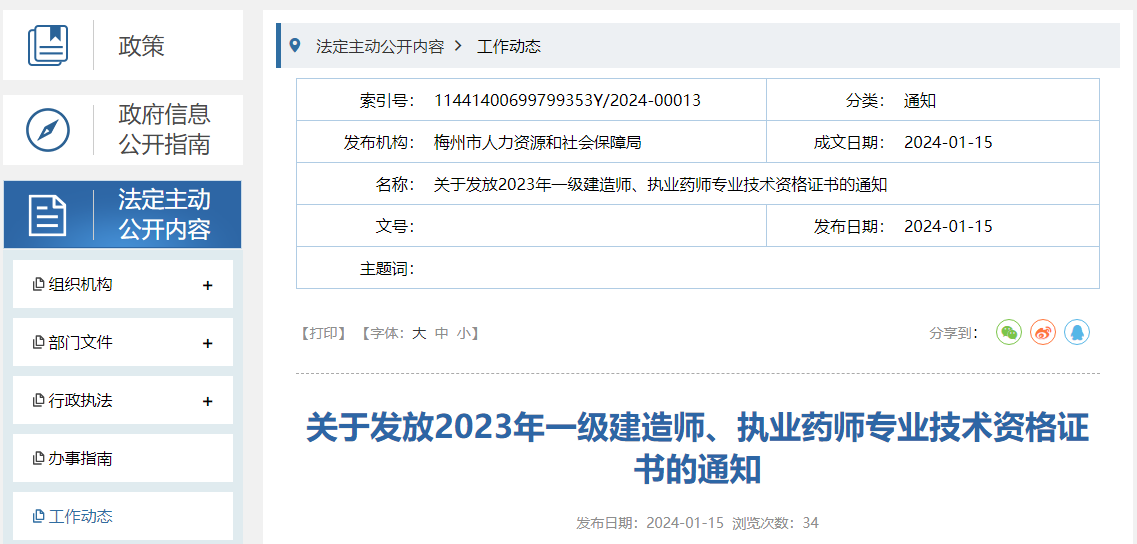Screen dimensions: 1137x544
Task: Click the notice headline title
Action: tap(697, 448)
